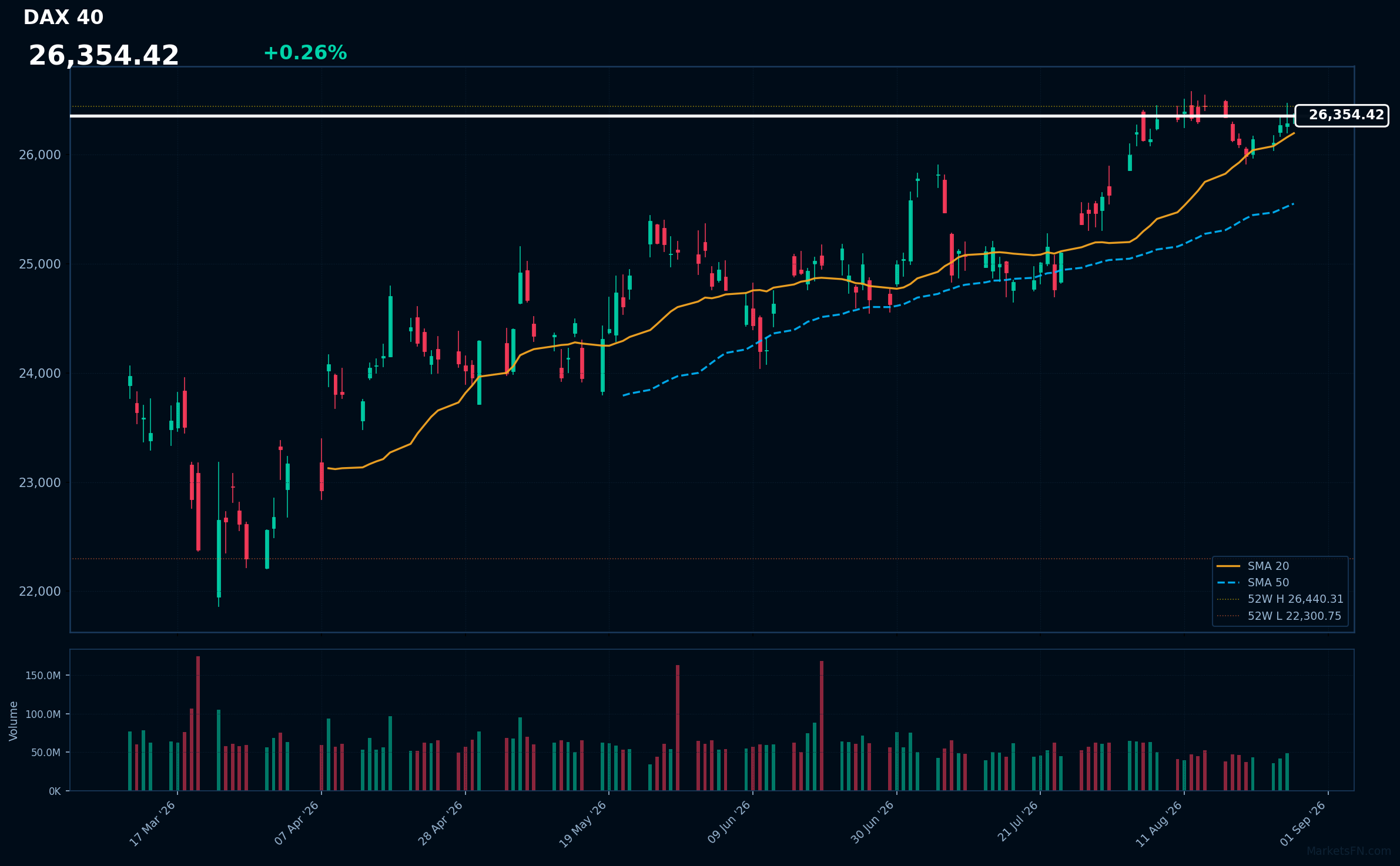Click the 50.0M volume axis label
1400x866 pixels.
(46, 753)
